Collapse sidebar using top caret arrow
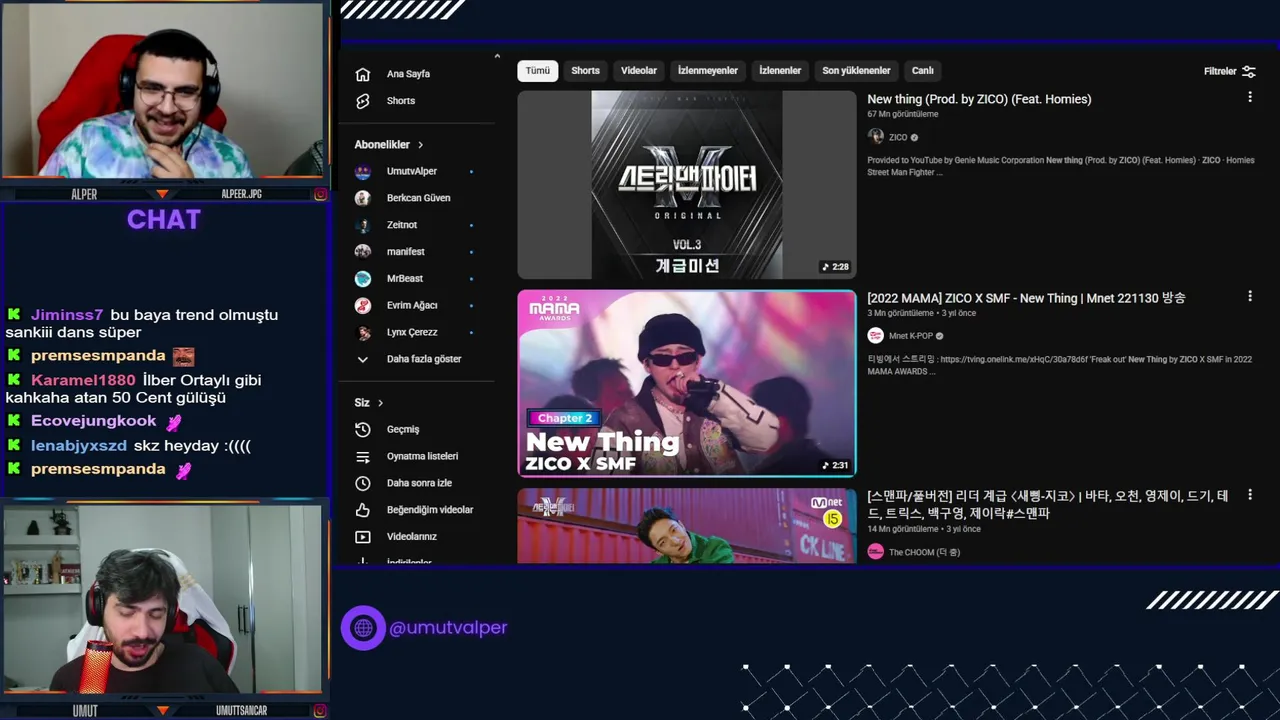 (497, 56)
